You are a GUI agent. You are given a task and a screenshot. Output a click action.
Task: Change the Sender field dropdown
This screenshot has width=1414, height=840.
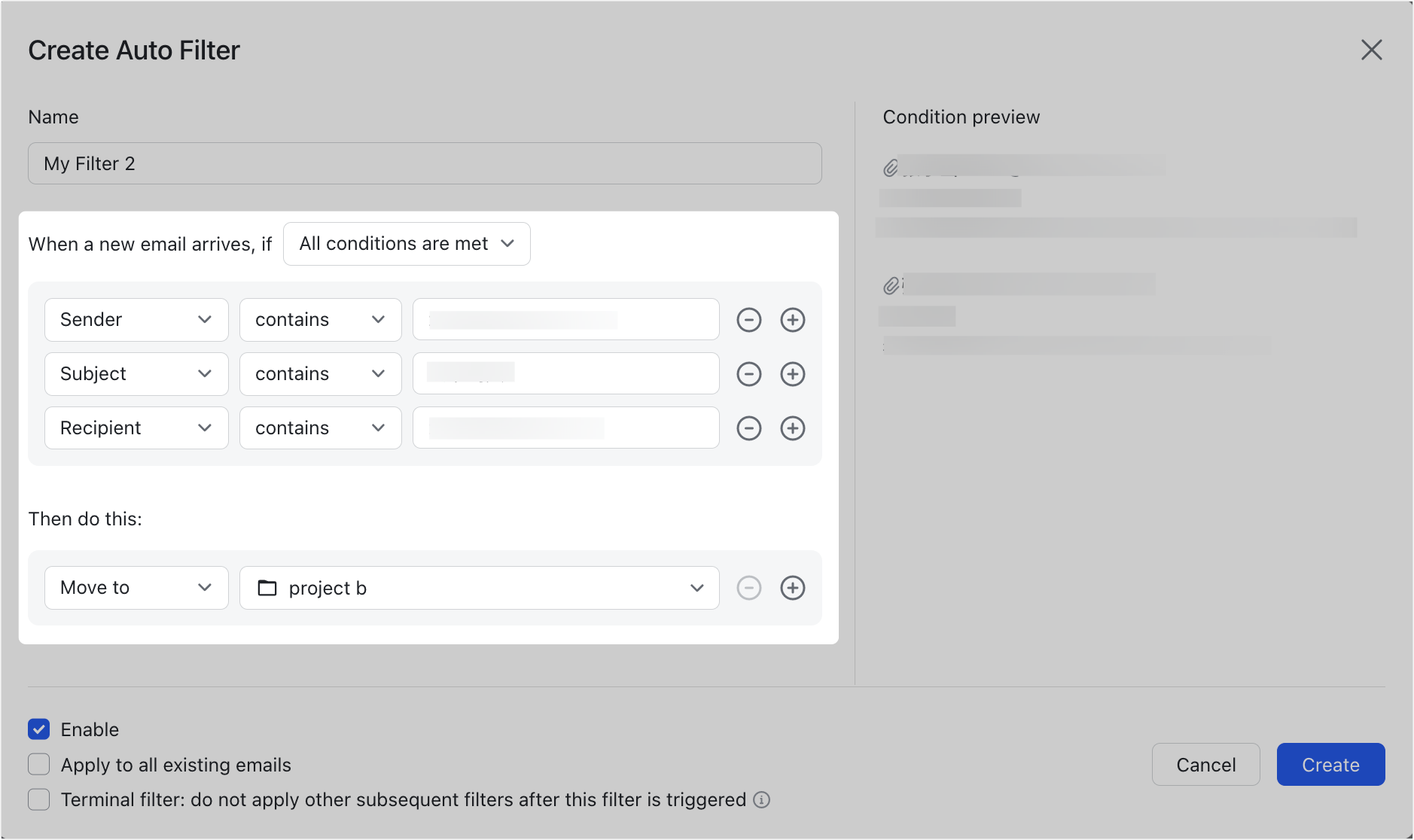136,319
